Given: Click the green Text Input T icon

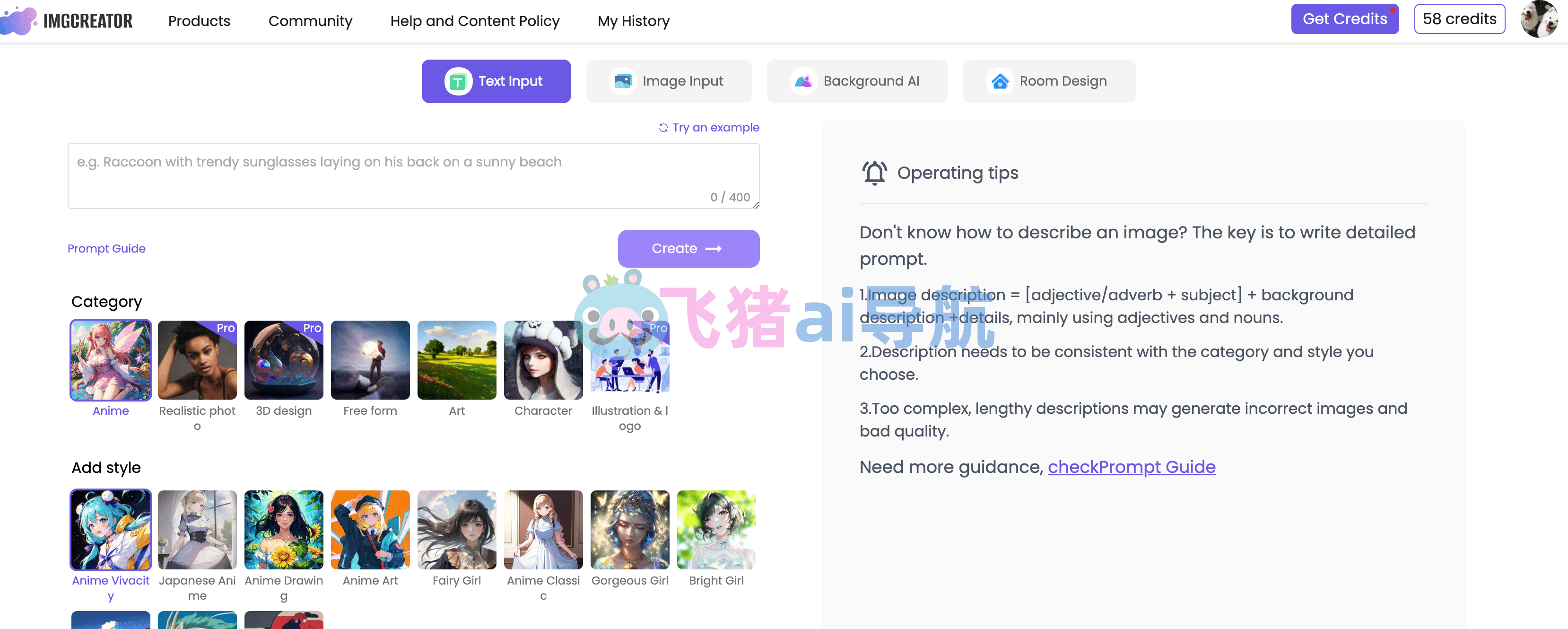Looking at the screenshot, I should coord(458,81).
